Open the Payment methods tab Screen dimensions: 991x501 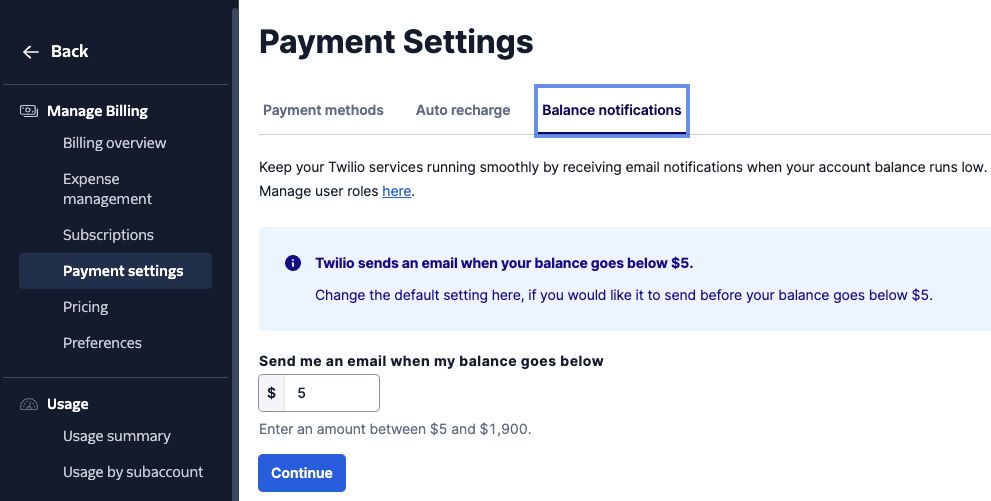323,110
